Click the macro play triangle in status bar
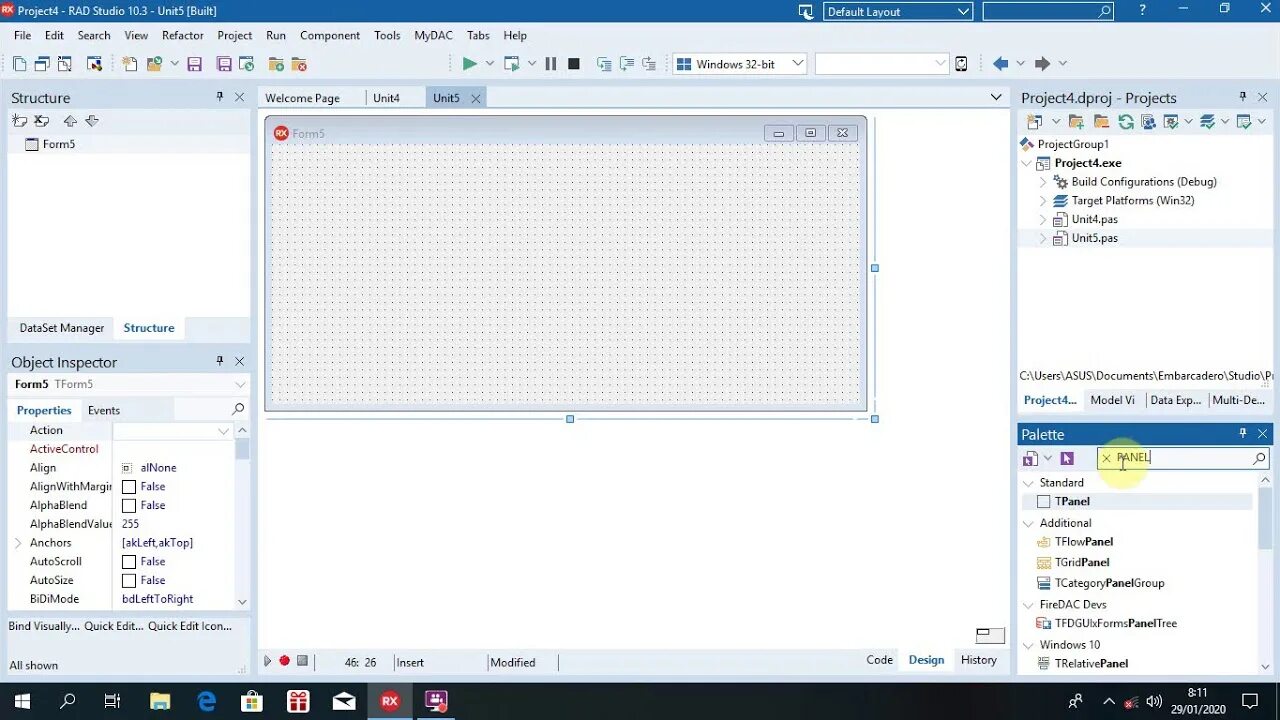 pos(267,661)
